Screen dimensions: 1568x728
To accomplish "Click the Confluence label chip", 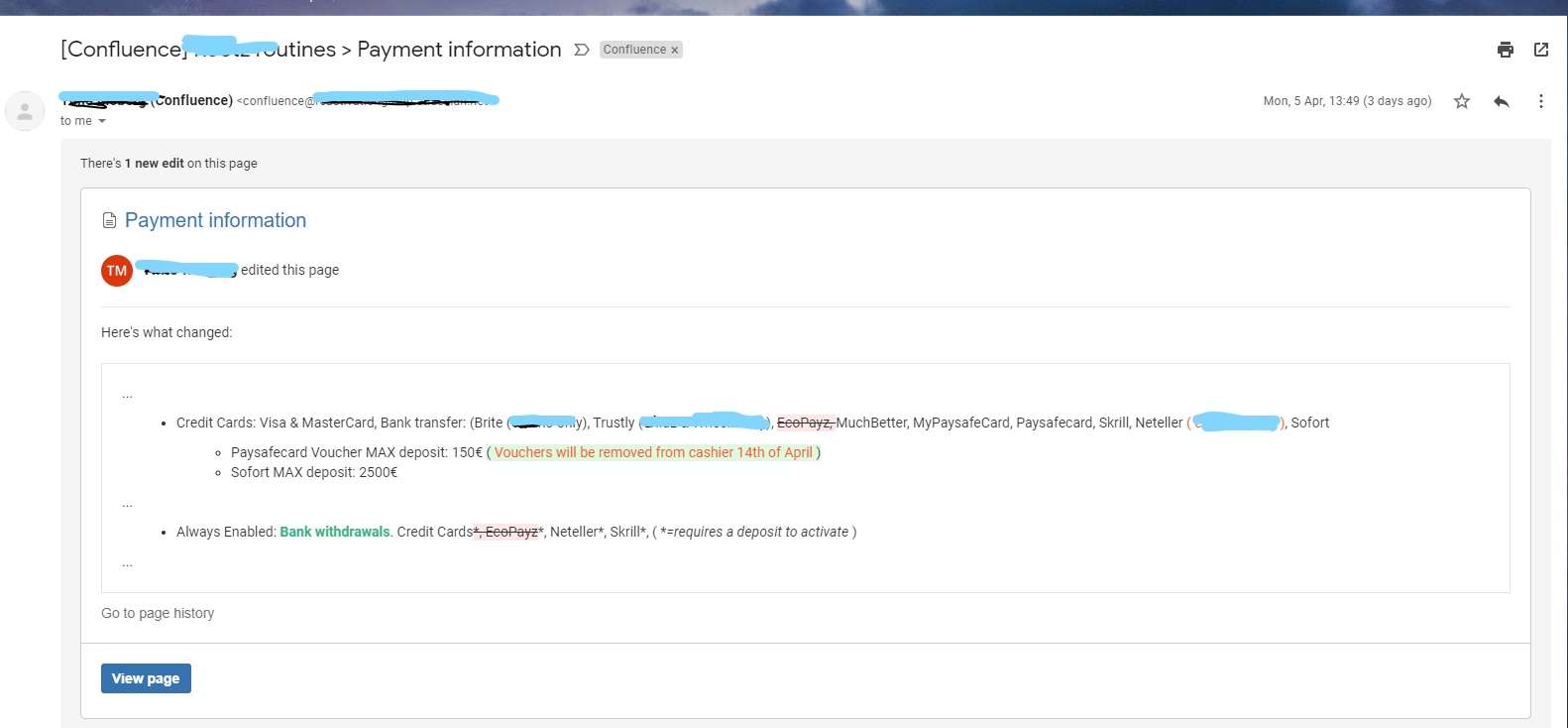I will (634, 50).
